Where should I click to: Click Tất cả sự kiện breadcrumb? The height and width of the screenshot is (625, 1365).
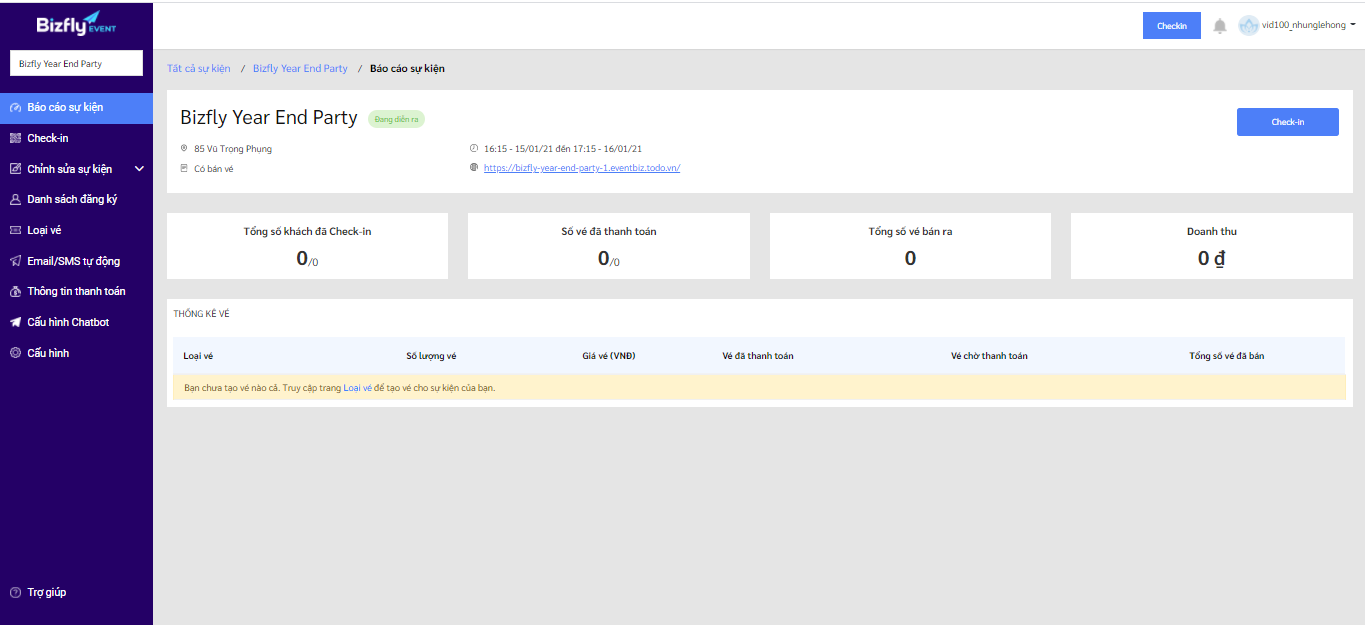[199, 69]
